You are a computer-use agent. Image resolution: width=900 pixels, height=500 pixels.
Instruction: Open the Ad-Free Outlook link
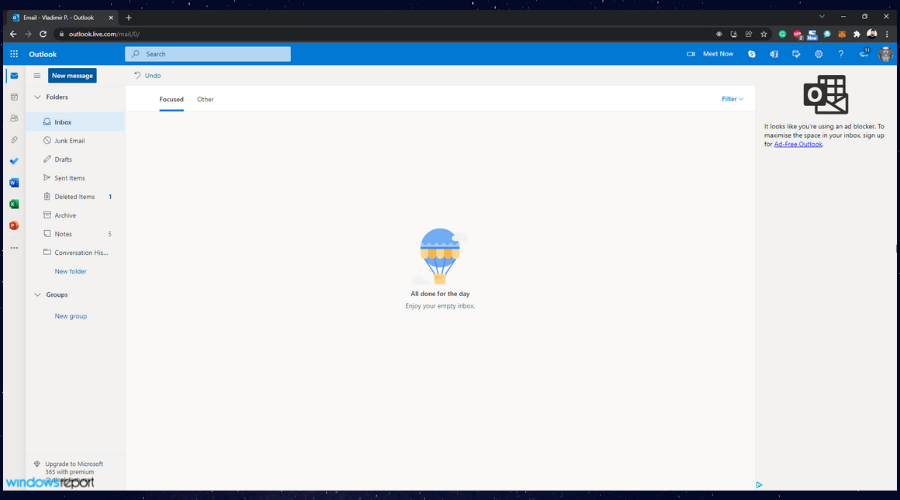click(x=798, y=144)
